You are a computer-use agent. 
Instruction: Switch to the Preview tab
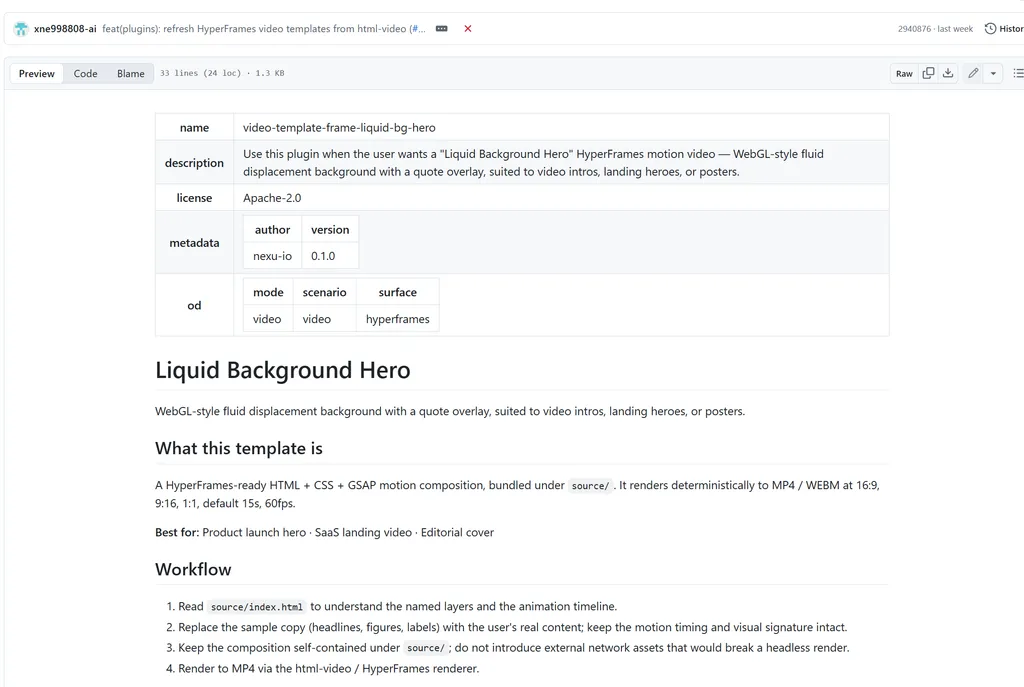point(37,74)
